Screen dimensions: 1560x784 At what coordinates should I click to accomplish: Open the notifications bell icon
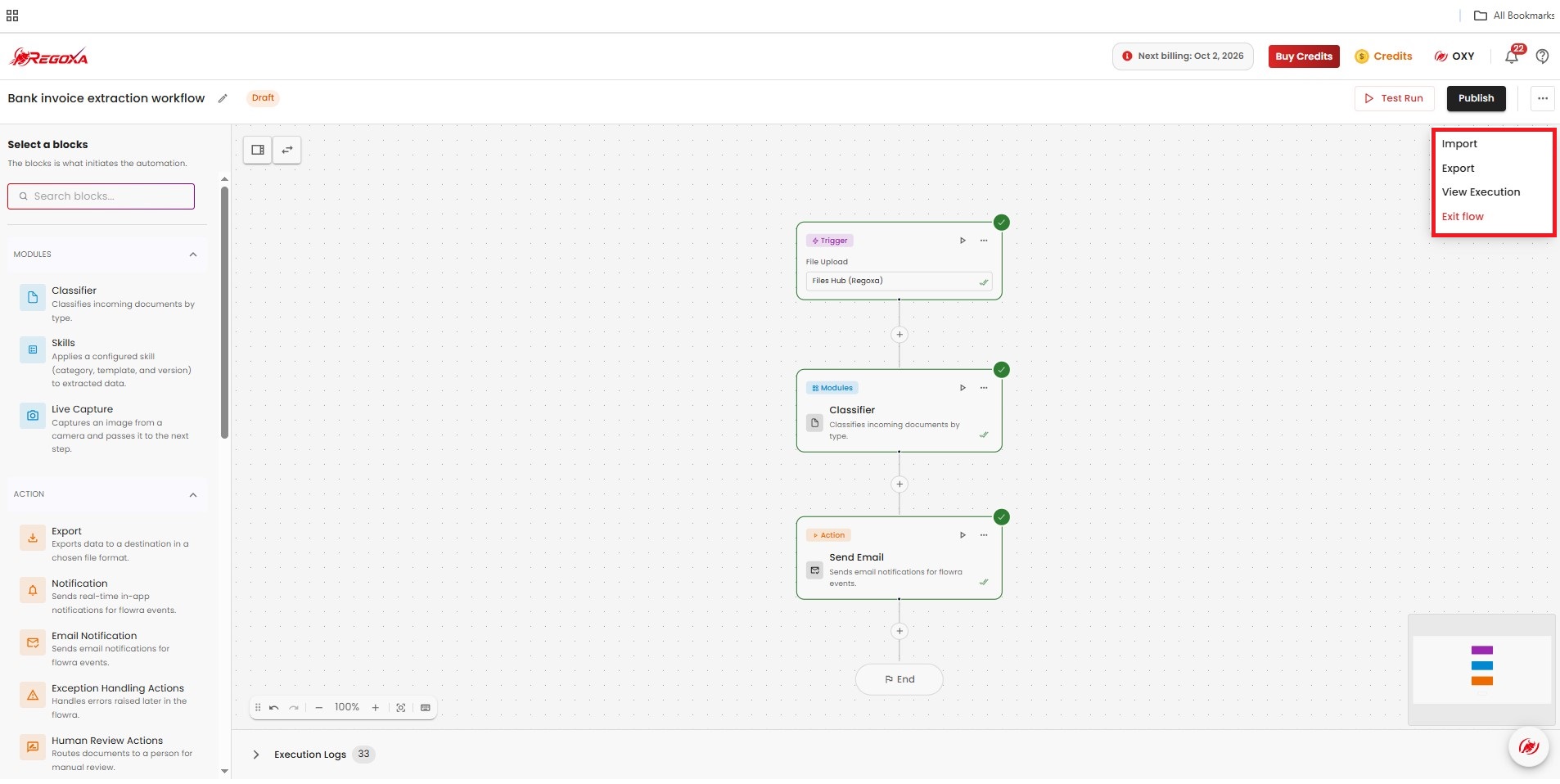(x=1512, y=56)
